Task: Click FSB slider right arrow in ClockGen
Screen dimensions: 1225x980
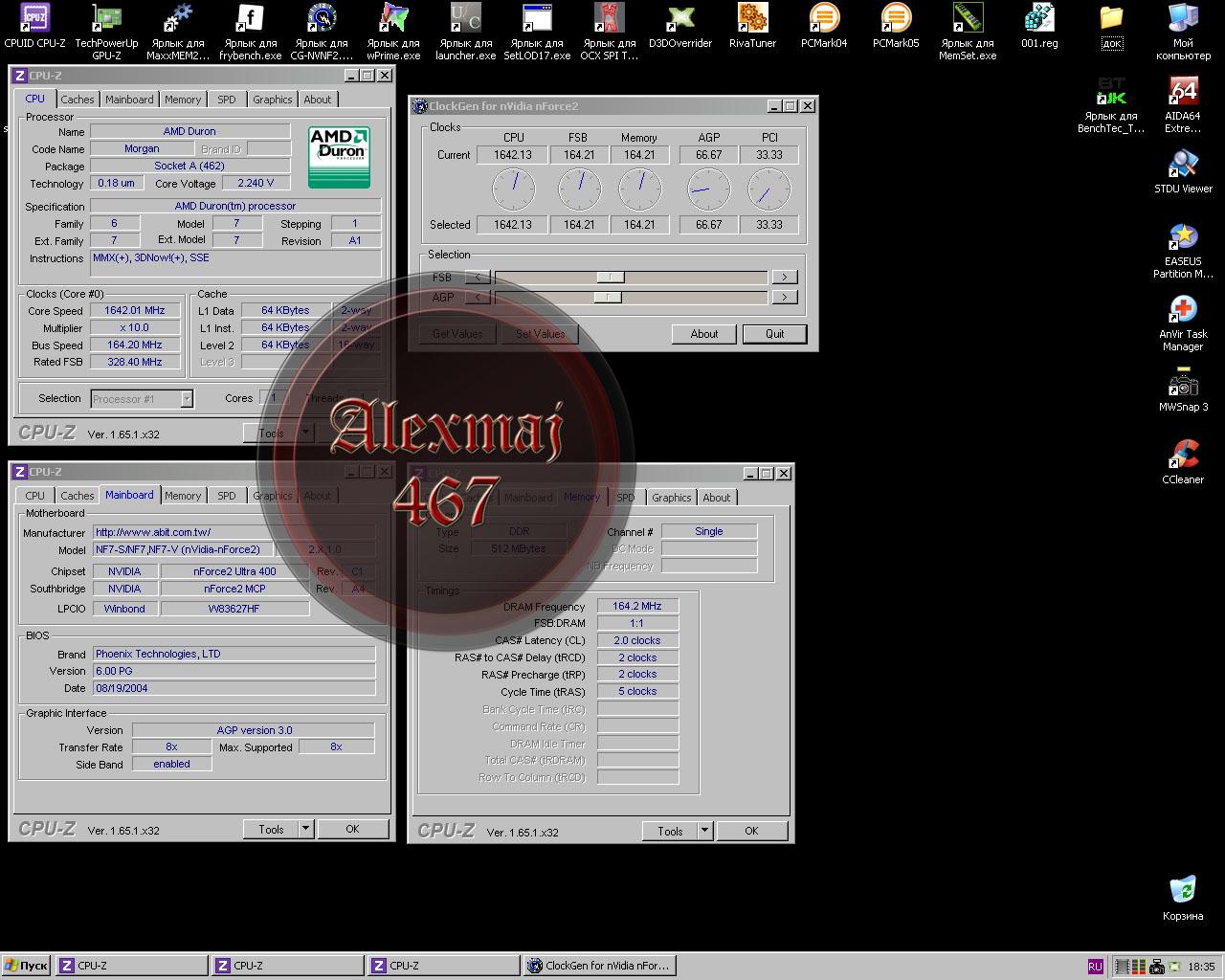Action: click(784, 277)
